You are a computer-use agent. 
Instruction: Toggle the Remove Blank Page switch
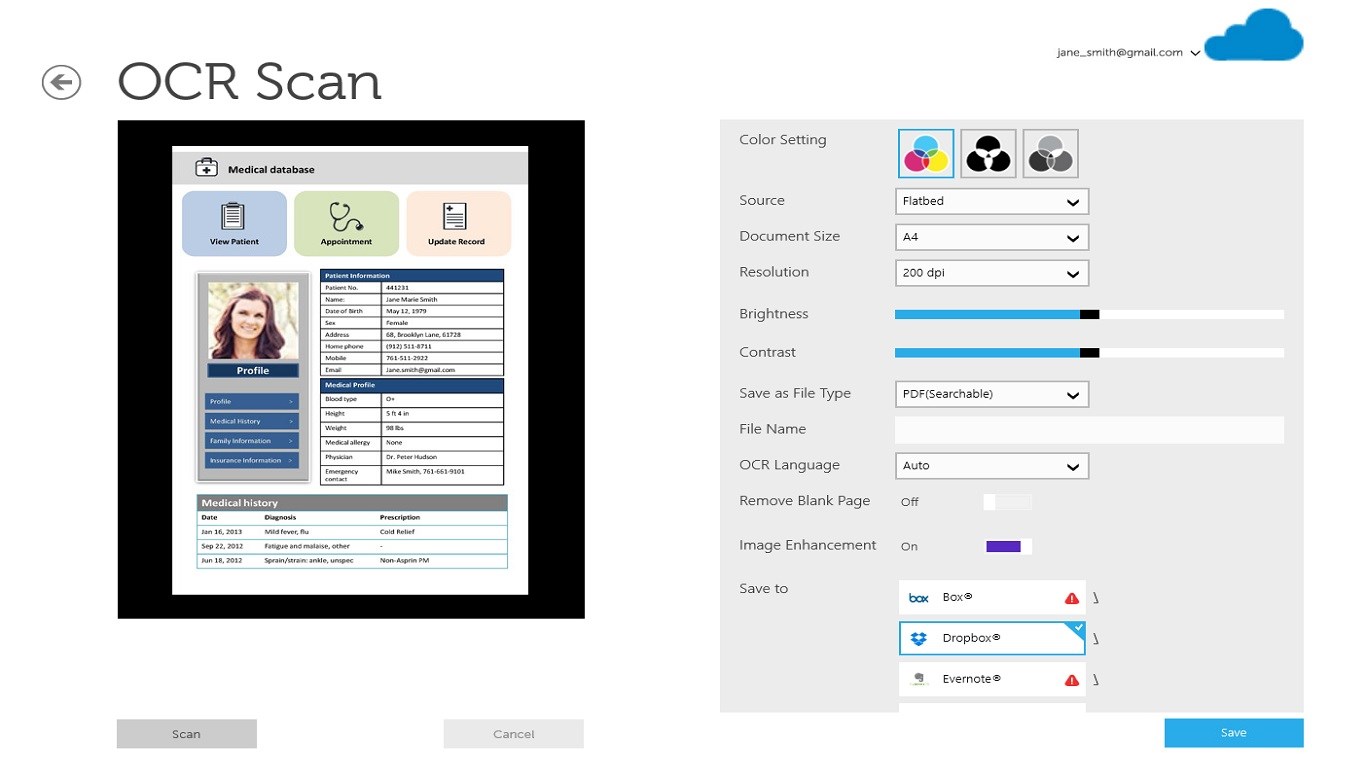(x=1007, y=502)
